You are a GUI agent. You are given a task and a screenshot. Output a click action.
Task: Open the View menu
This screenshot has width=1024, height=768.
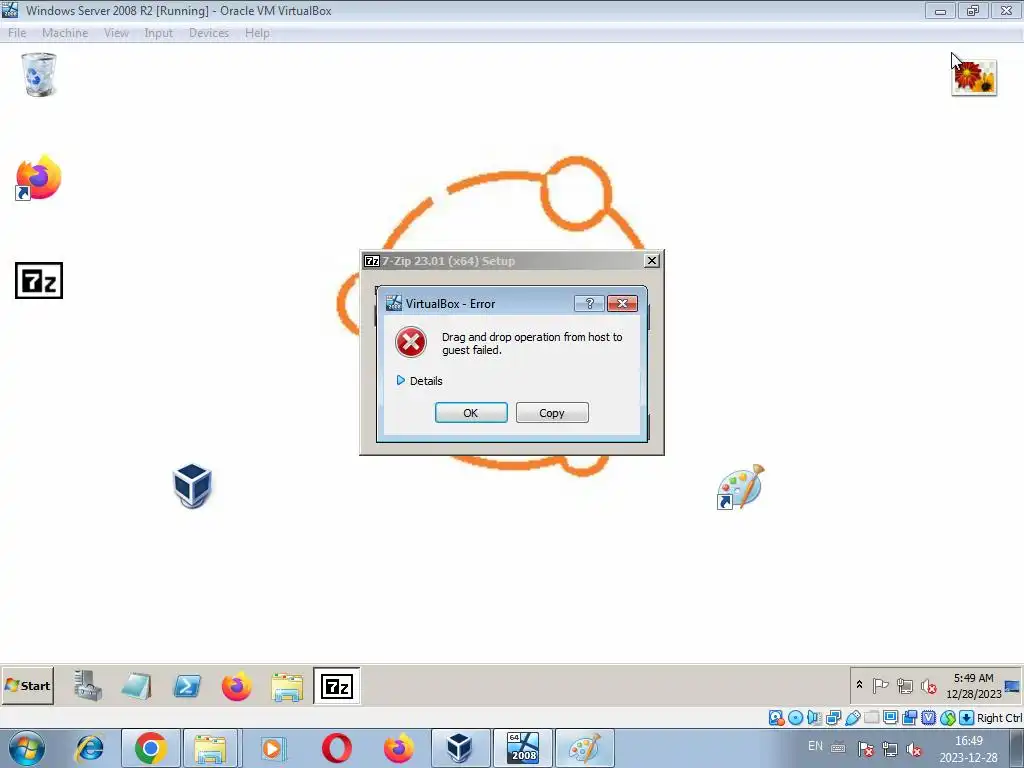tap(116, 33)
